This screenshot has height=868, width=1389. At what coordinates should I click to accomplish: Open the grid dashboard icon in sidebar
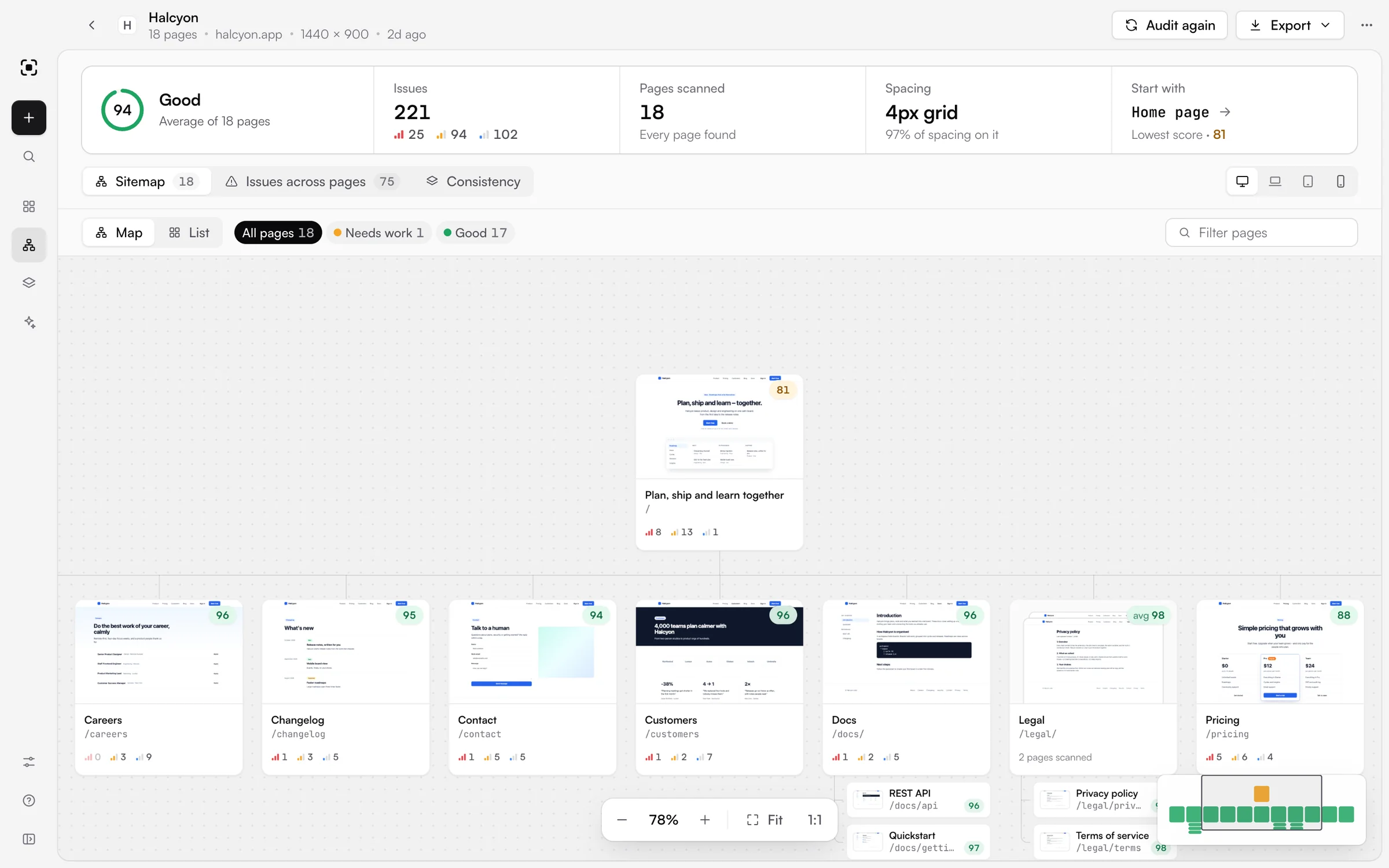[x=29, y=206]
